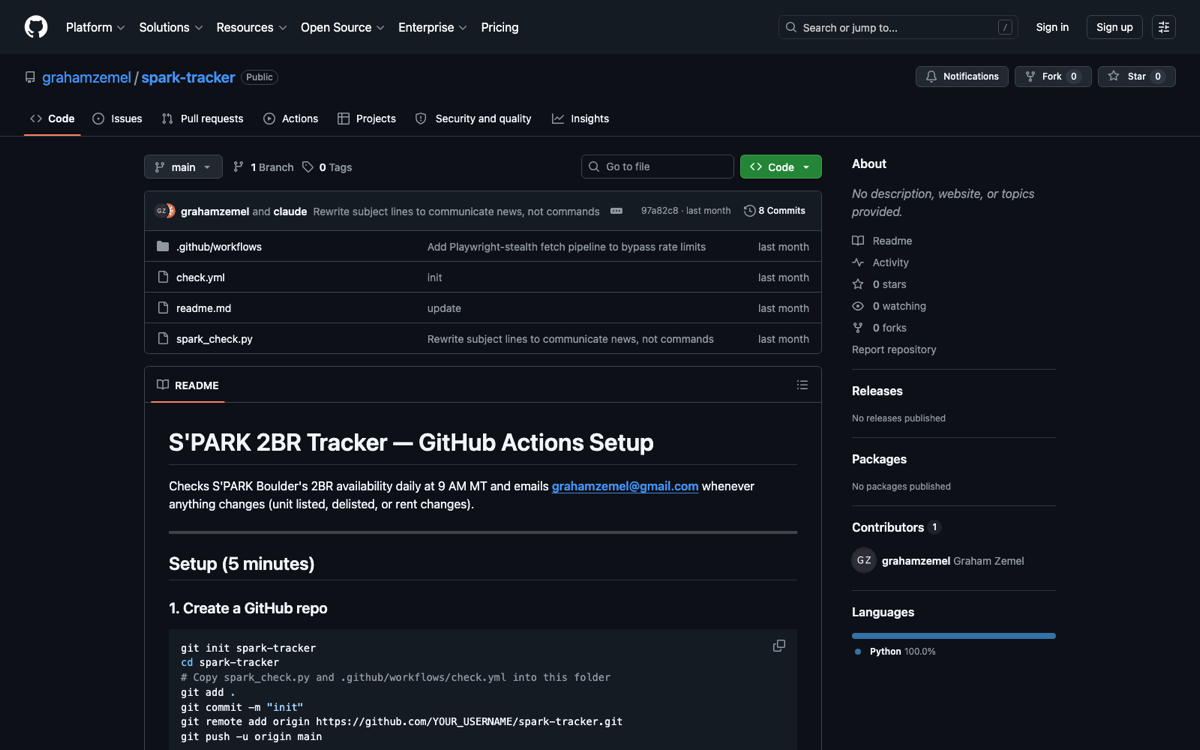Viewport: 1200px width, 750px height.
Task: Click the claude co-author link
Action: [x=290, y=212]
